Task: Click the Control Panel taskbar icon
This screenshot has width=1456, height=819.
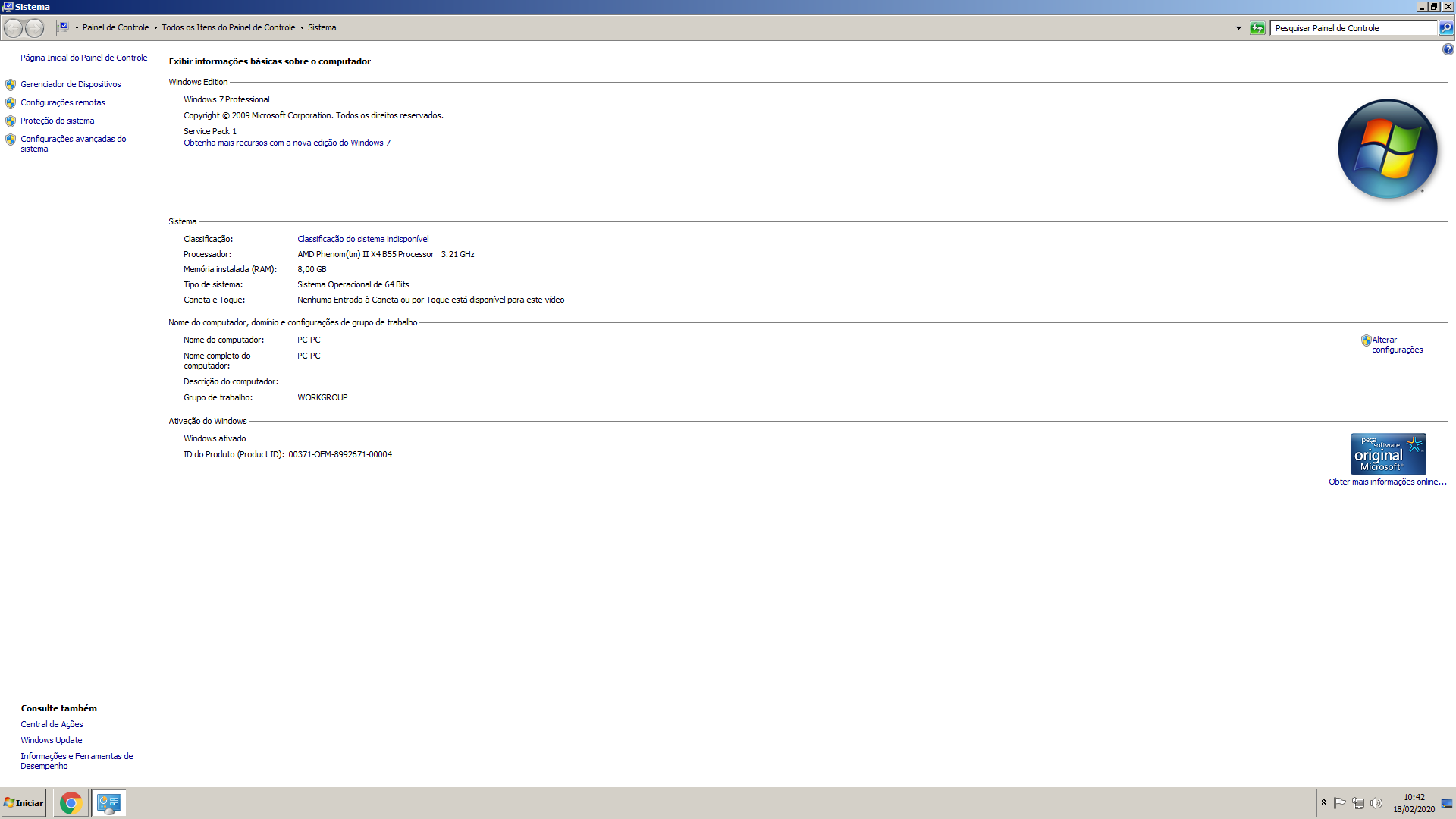Action: click(x=108, y=802)
